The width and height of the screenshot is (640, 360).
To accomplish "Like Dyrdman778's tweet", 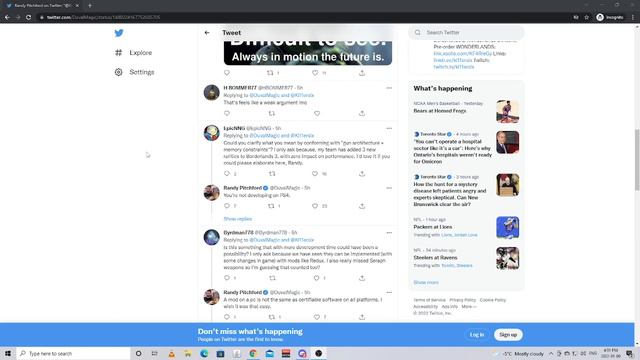I will coord(316,278).
